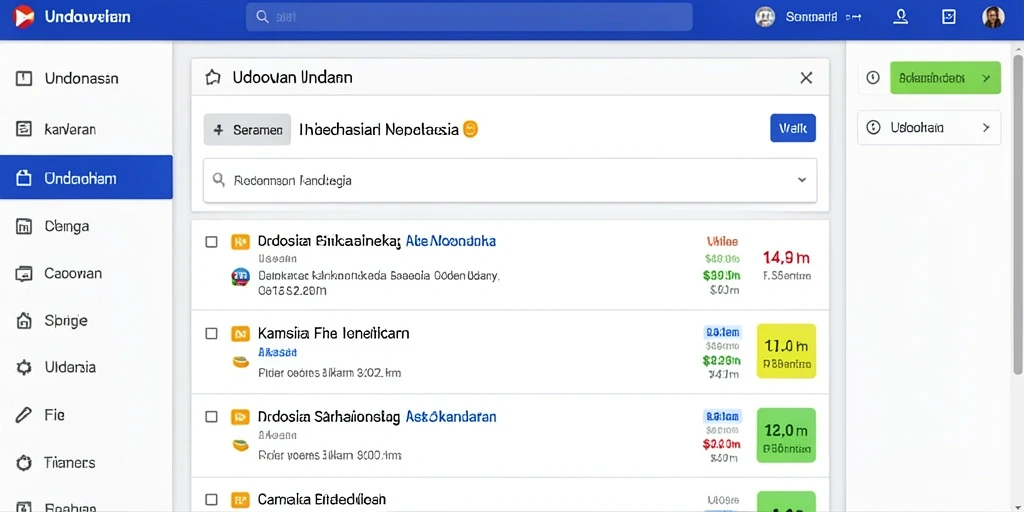Click the Seramen plus button
The width and height of the screenshot is (1024, 512).
pyautogui.click(x=248, y=129)
